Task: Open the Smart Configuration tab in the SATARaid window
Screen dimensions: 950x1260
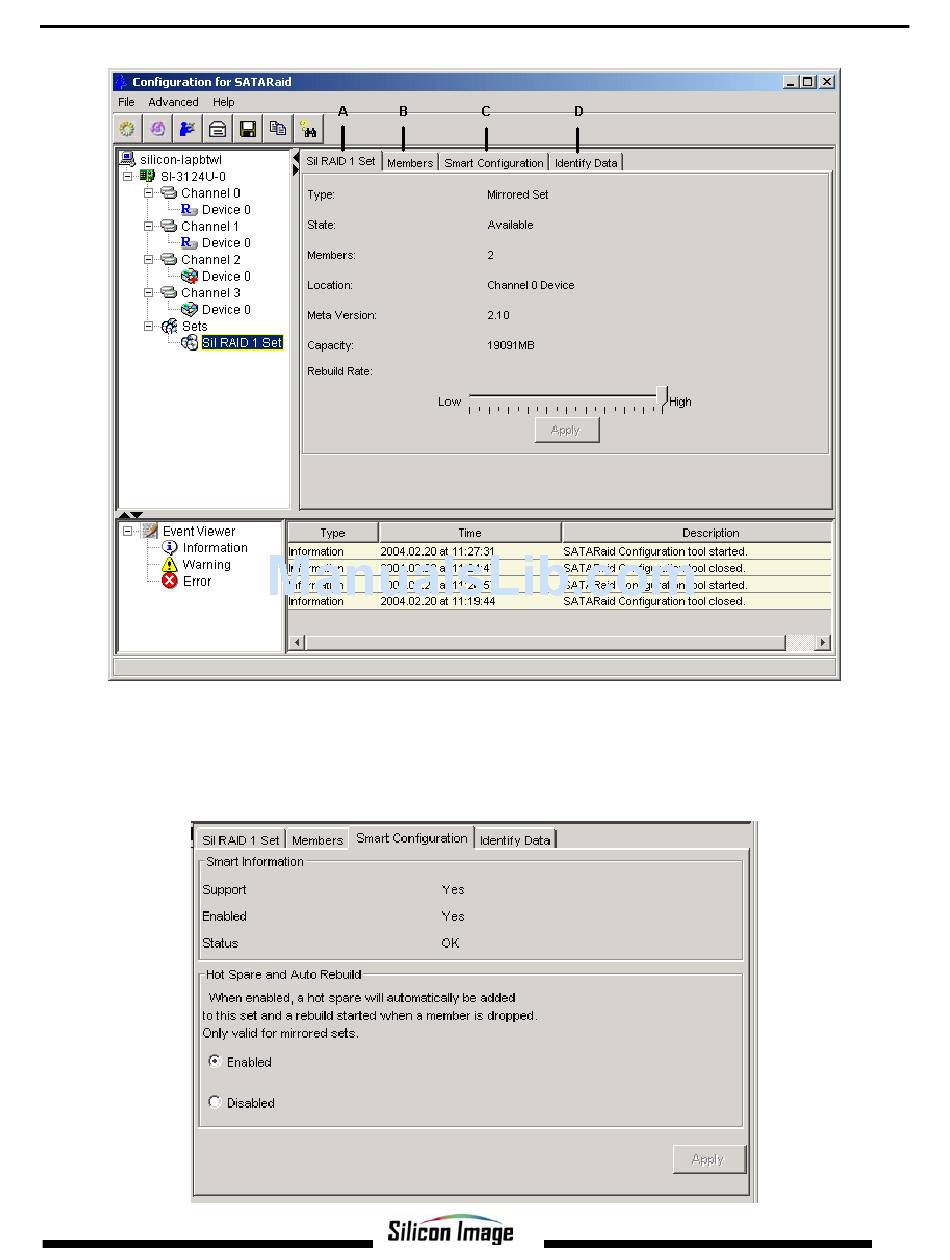Action: (494, 163)
